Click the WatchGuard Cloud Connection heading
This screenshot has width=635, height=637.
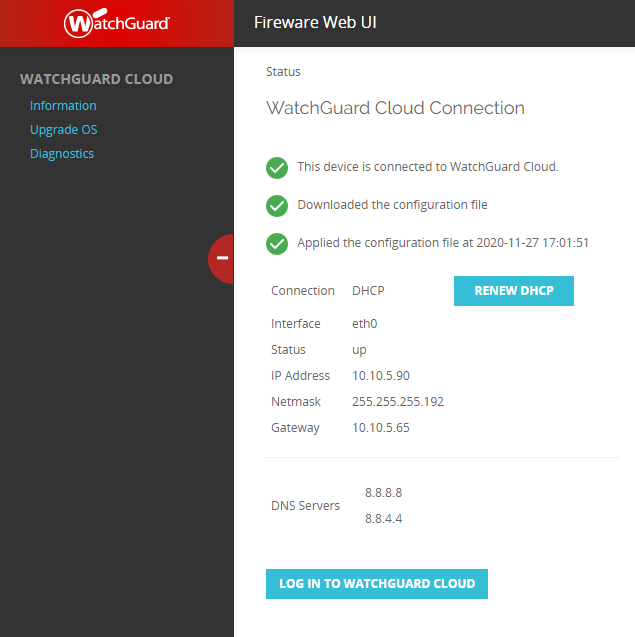click(x=395, y=108)
